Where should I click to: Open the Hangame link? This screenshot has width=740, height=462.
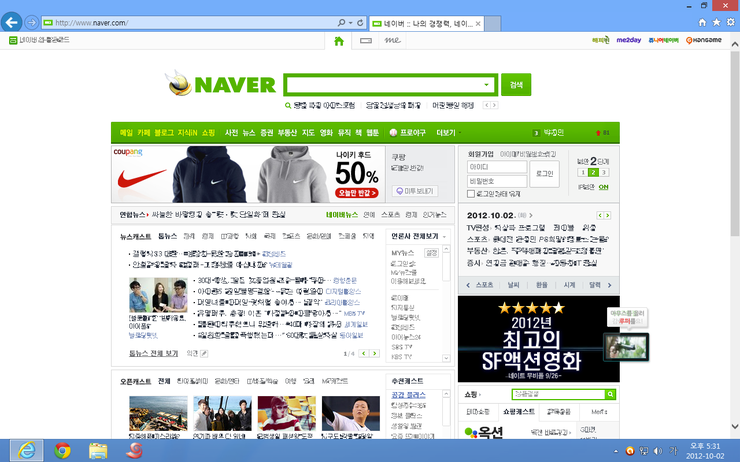704,40
